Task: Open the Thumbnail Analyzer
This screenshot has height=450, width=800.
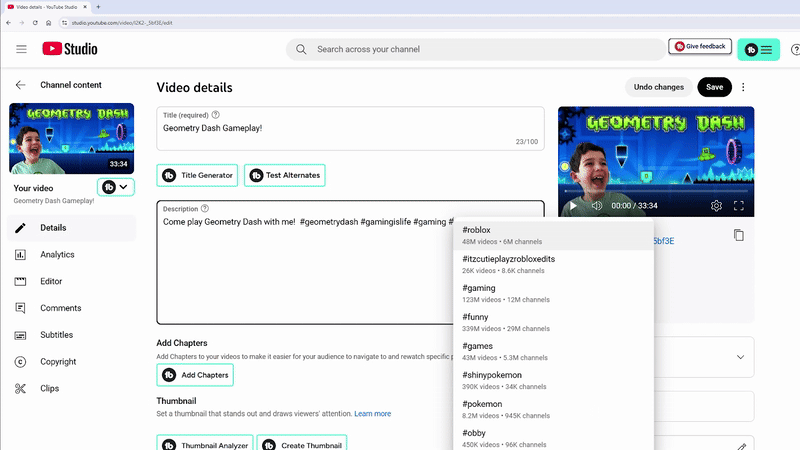Action: click(x=205, y=444)
